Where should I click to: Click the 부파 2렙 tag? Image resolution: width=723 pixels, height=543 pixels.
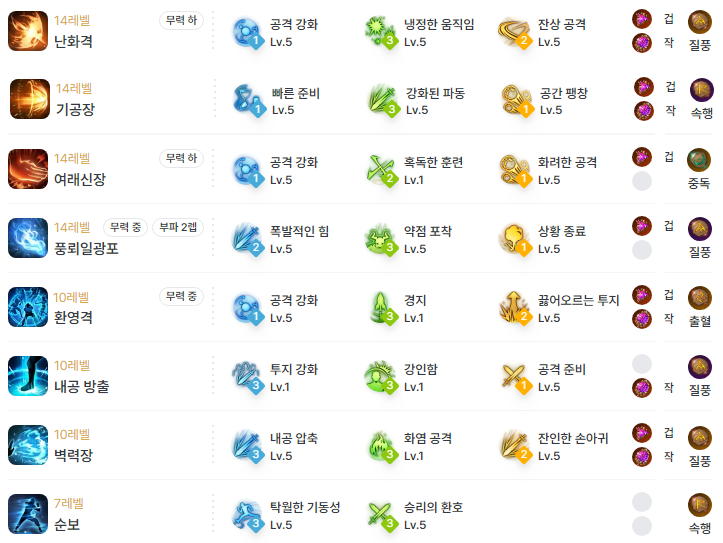(x=178, y=227)
